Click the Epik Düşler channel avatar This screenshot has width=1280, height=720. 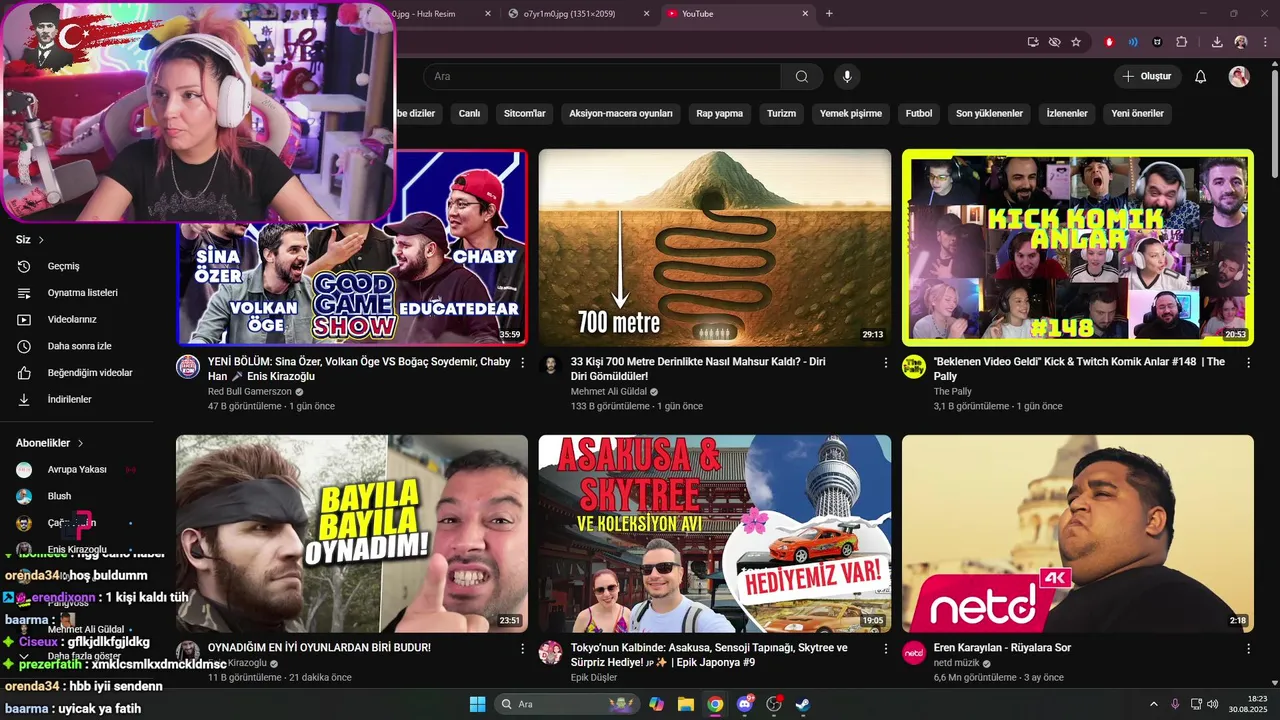[x=551, y=653]
